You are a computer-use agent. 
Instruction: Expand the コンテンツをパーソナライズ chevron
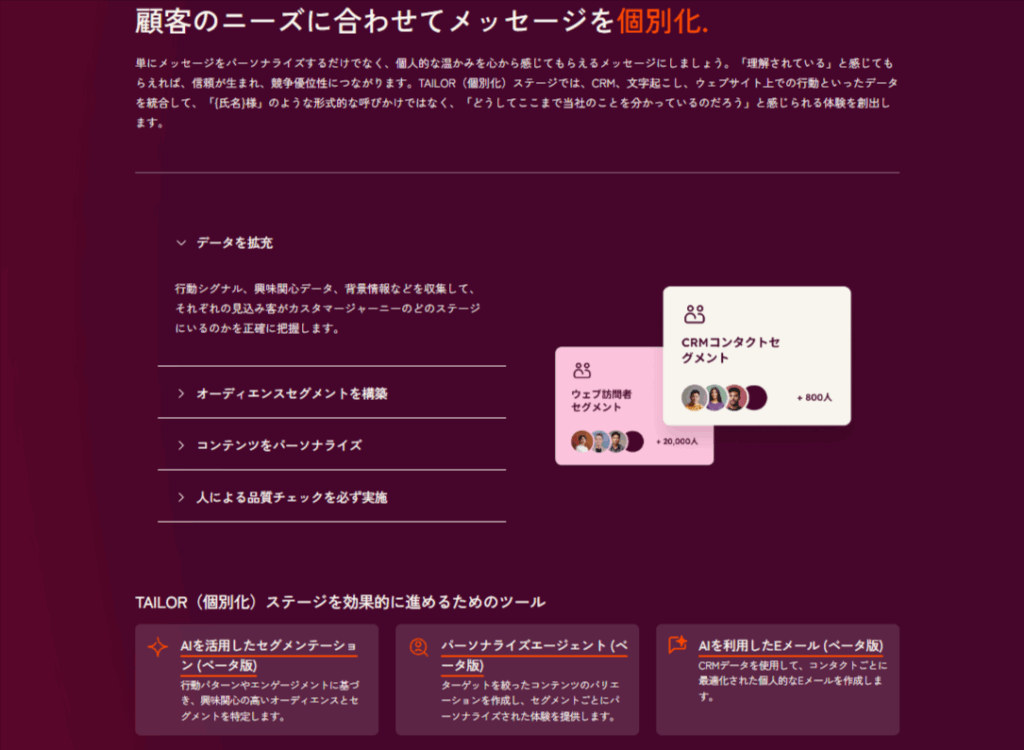[181, 445]
